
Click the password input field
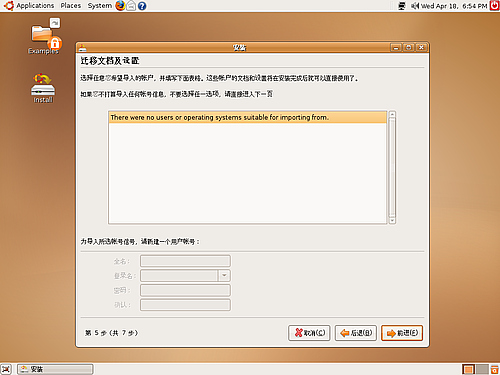point(185,290)
